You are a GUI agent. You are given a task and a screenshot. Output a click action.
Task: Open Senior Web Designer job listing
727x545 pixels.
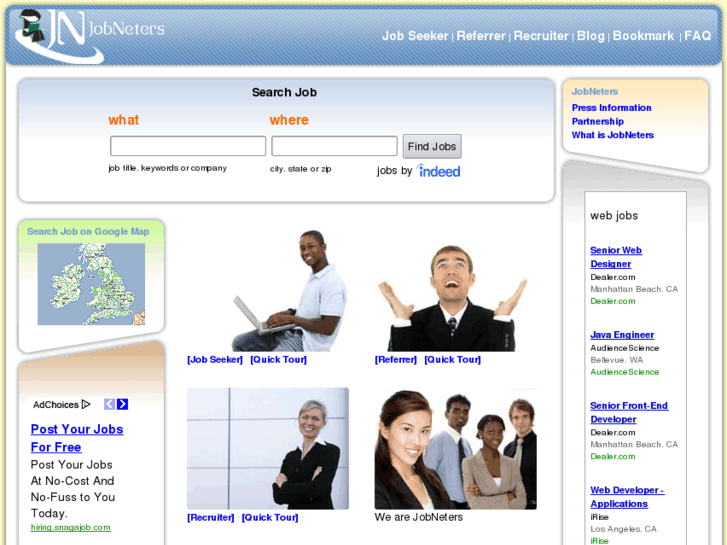coord(616,257)
